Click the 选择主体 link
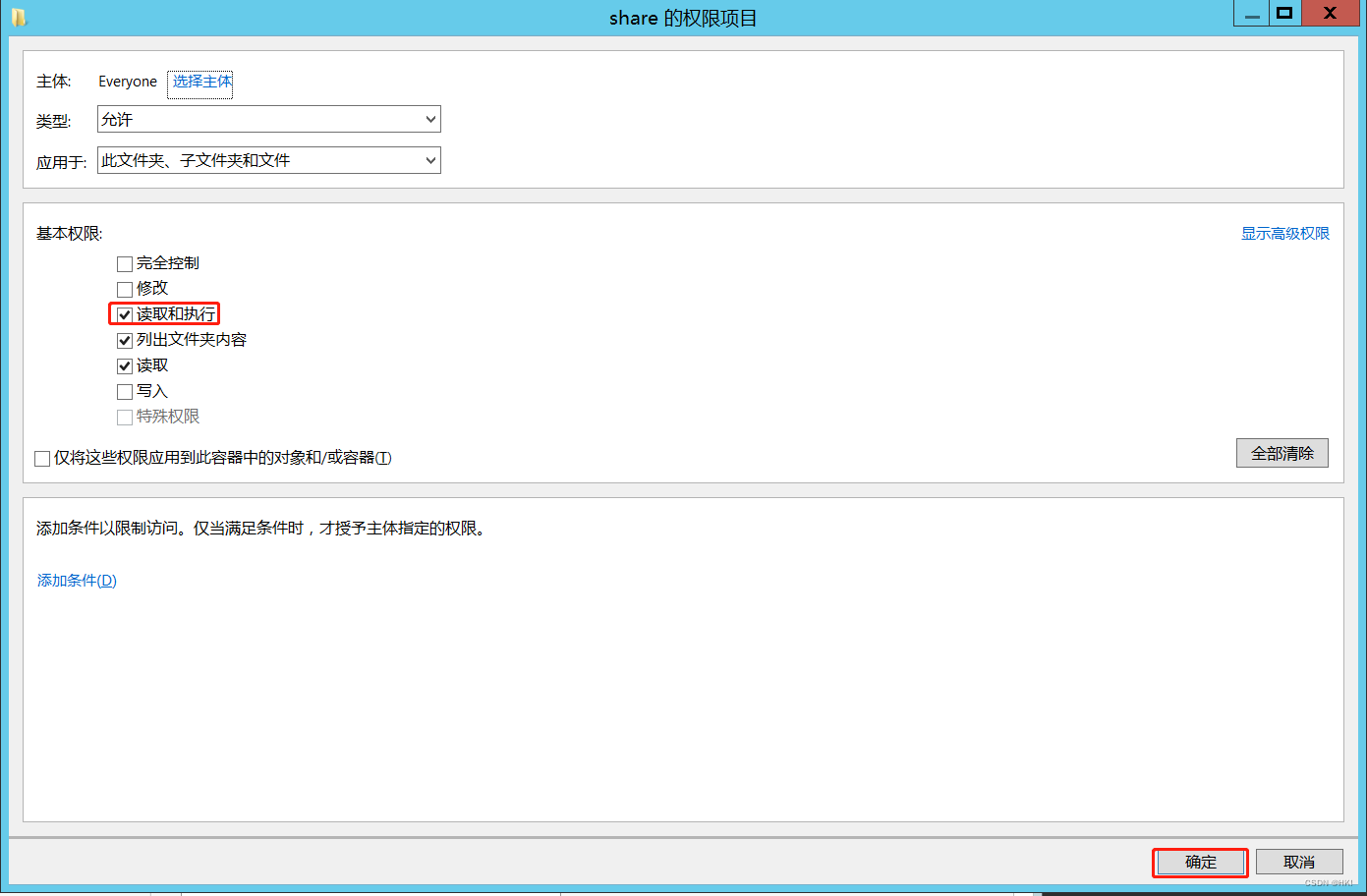The image size is (1367, 896). tap(201, 82)
